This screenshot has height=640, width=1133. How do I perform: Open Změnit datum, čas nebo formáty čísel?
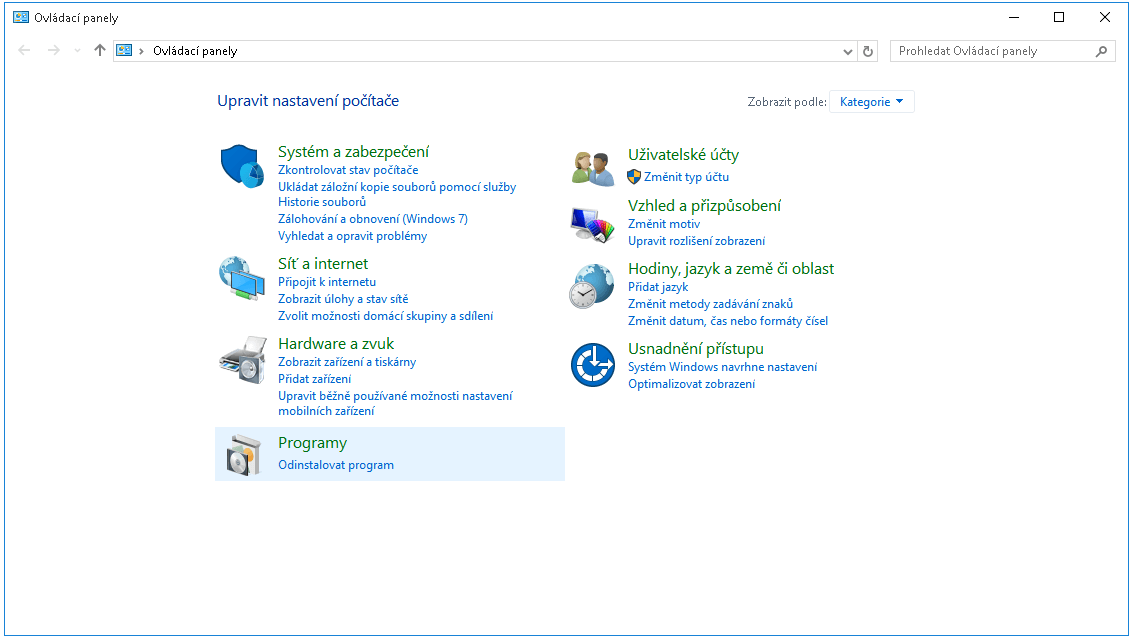(728, 321)
